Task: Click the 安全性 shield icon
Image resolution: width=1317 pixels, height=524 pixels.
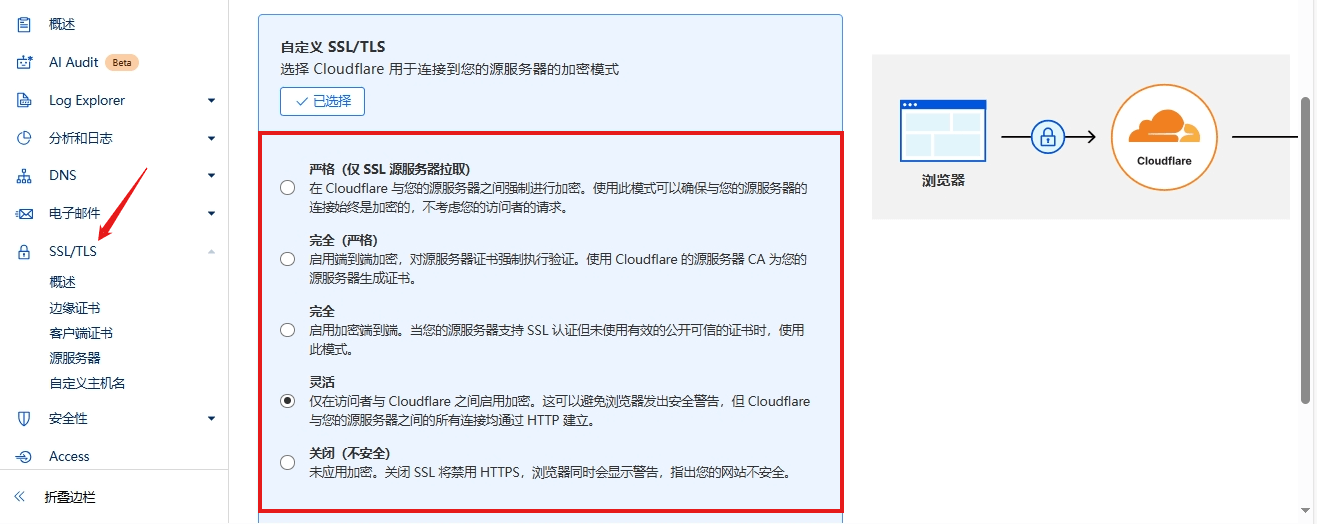Action: 25,419
